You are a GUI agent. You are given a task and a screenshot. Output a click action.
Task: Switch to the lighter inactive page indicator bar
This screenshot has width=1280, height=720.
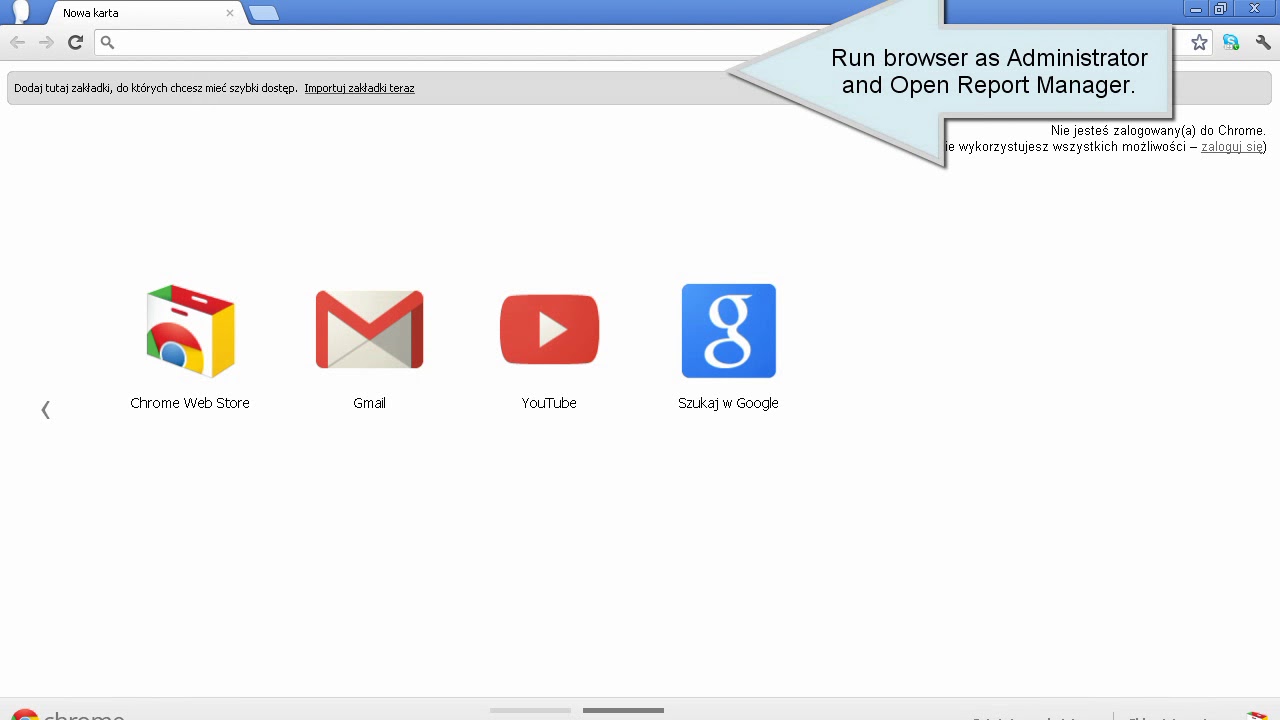(530, 711)
